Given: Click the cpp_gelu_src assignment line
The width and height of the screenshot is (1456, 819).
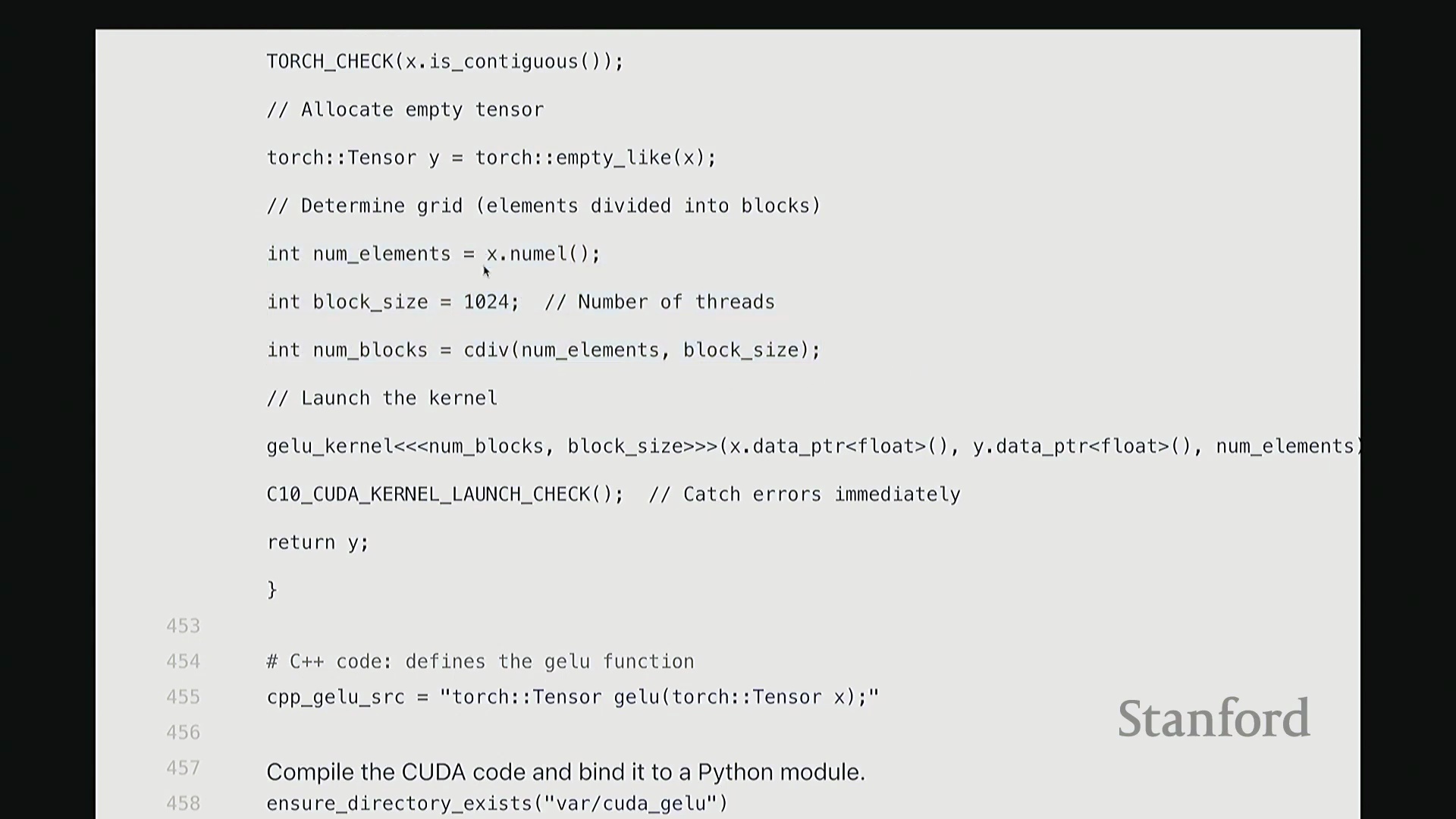Looking at the screenshot, I should 572,698.
